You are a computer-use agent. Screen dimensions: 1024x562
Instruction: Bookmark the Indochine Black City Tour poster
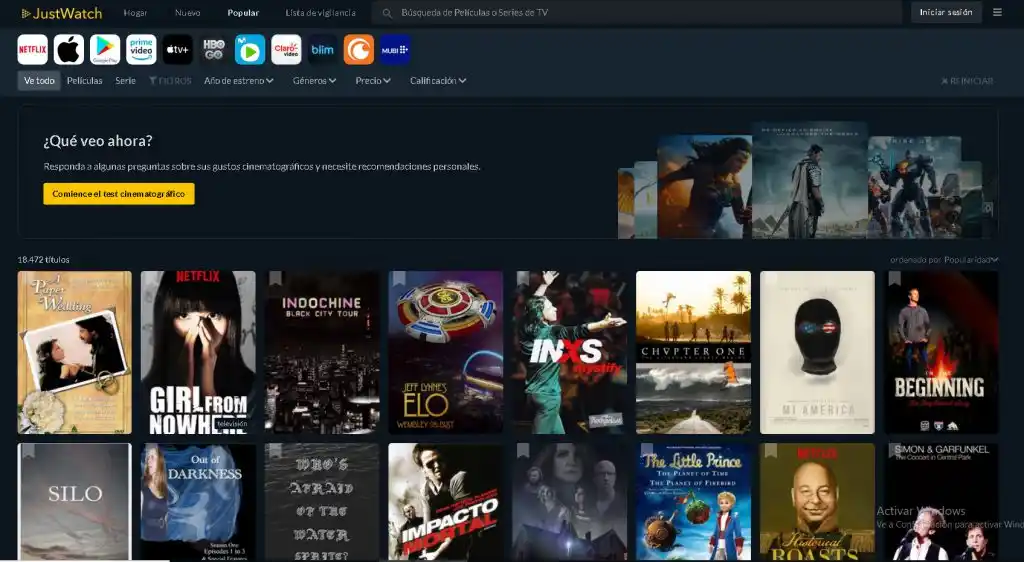(x=276, y=279)
